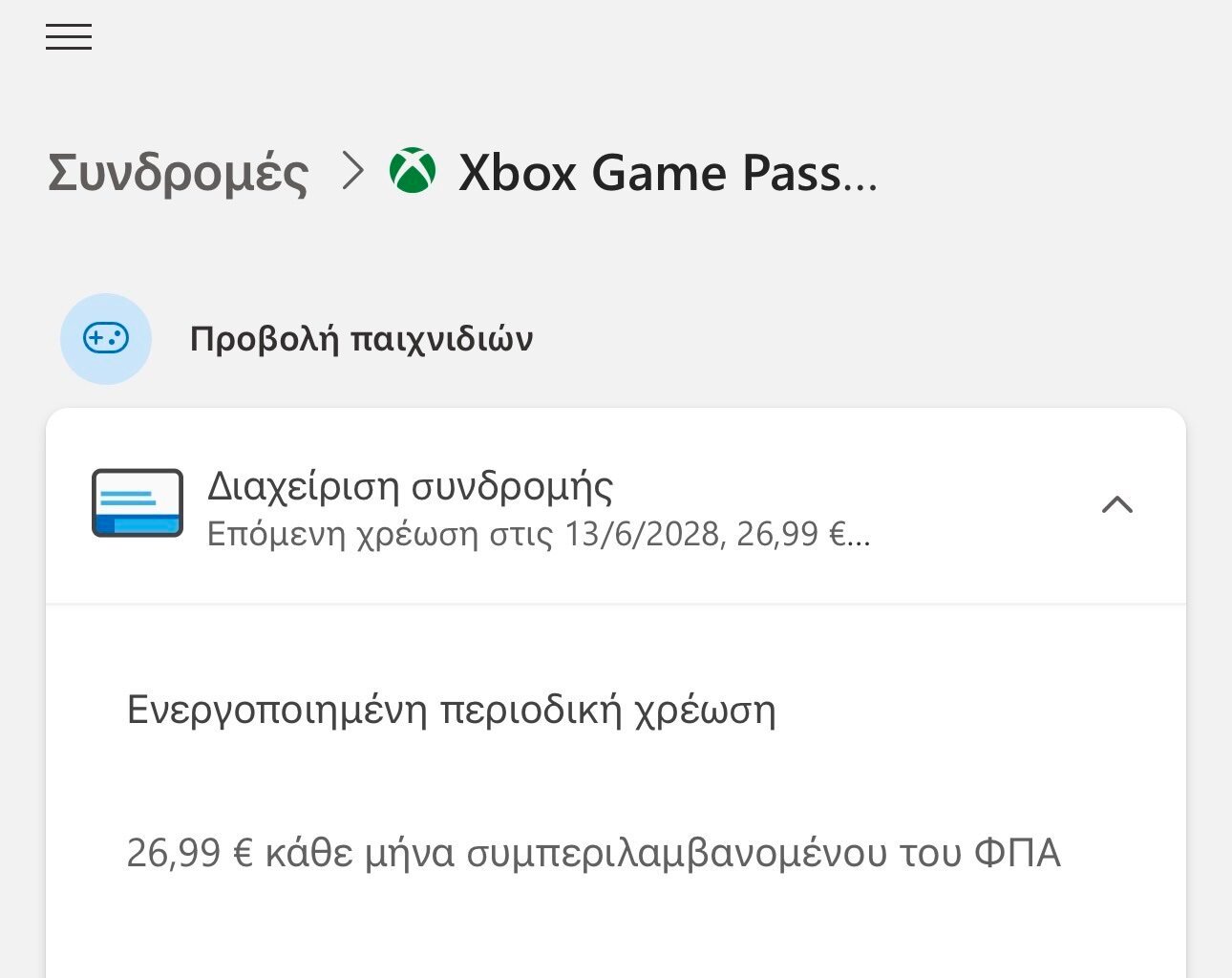Click the Ενεργοποιημένη περιοδική χρέωση text
Screen dimensions: 1232x978
(x=451, y=711)
